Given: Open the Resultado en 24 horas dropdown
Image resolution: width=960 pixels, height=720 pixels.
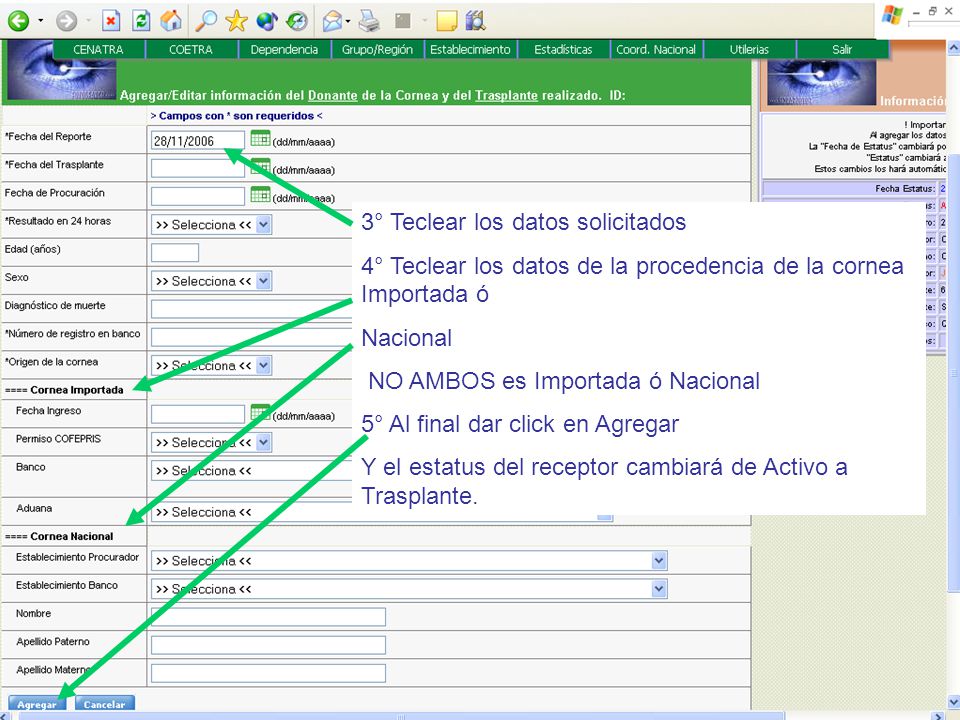Looking at the screenshot, I should (x=211, y=225).
